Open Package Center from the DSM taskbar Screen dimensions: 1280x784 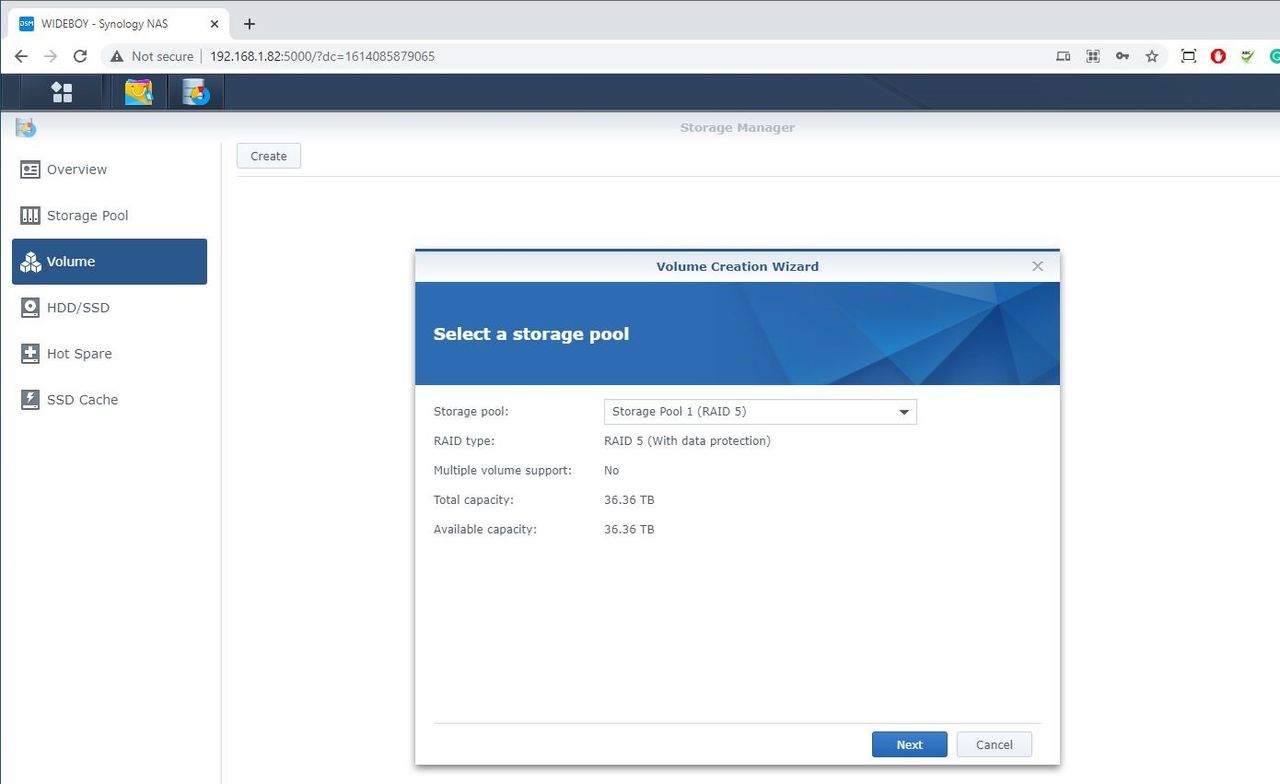[138, 92]
